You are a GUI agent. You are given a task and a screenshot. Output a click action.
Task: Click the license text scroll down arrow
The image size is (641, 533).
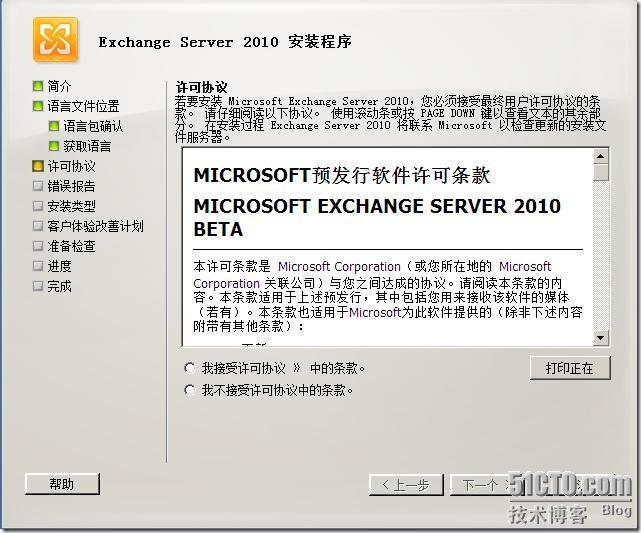[601, 338]
